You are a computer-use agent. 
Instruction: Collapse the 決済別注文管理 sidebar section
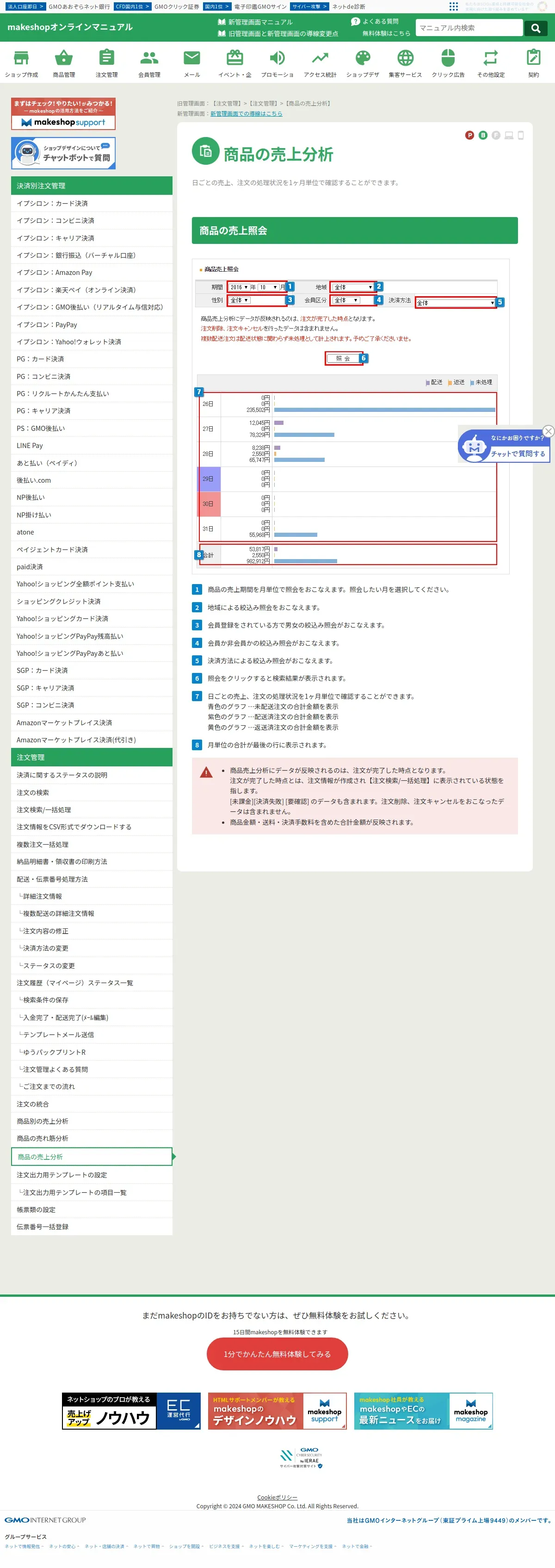(x=92, y=186)
